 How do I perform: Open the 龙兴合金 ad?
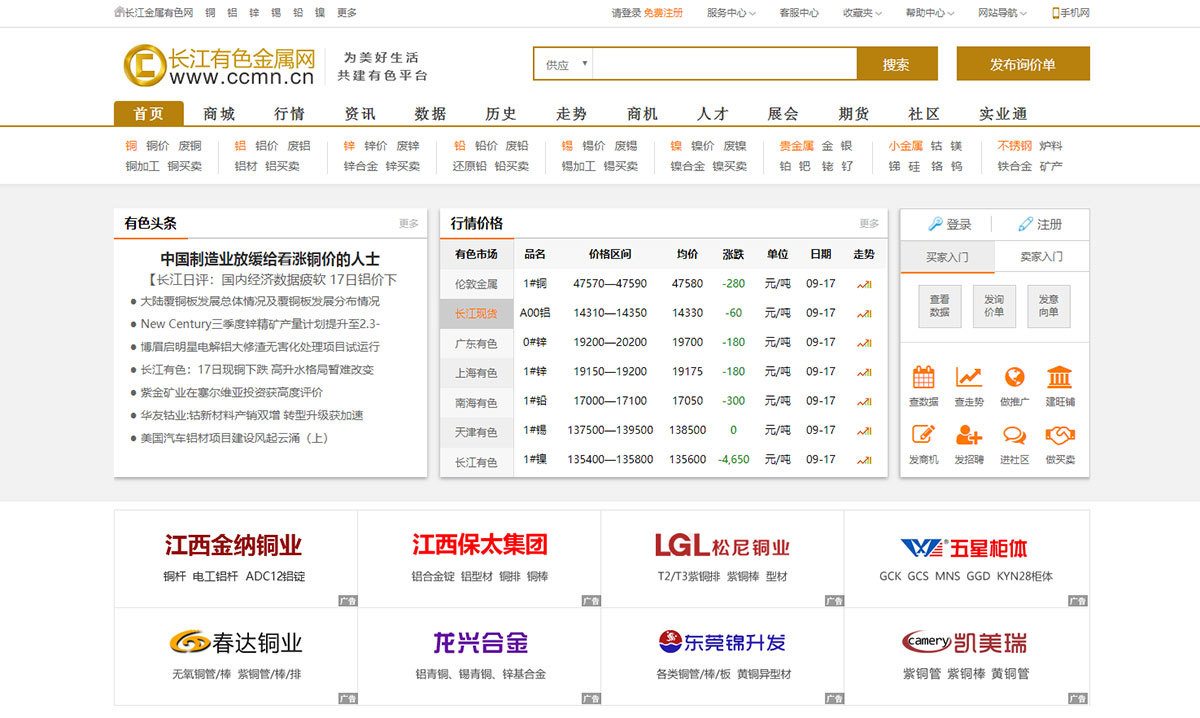point(479,642)
